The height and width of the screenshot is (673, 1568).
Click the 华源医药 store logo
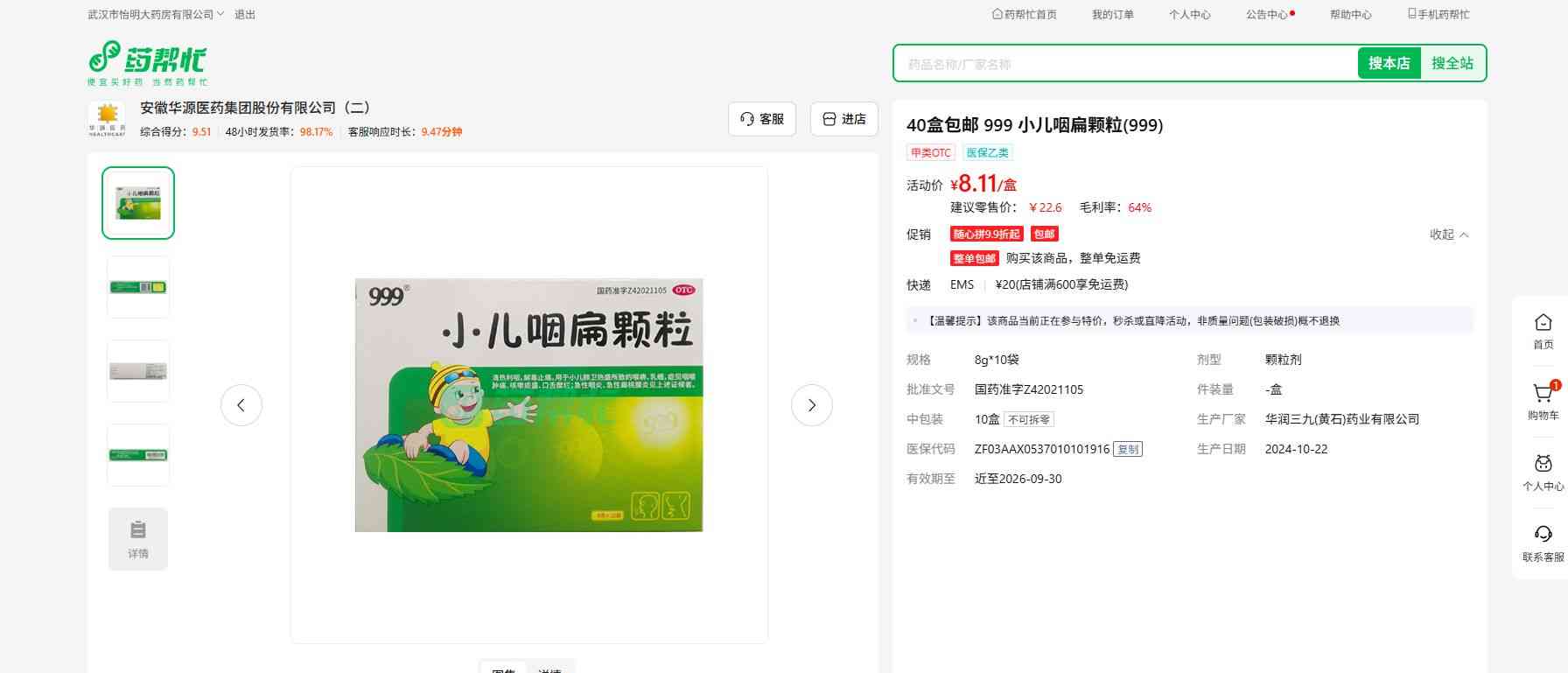pos(108,119)
